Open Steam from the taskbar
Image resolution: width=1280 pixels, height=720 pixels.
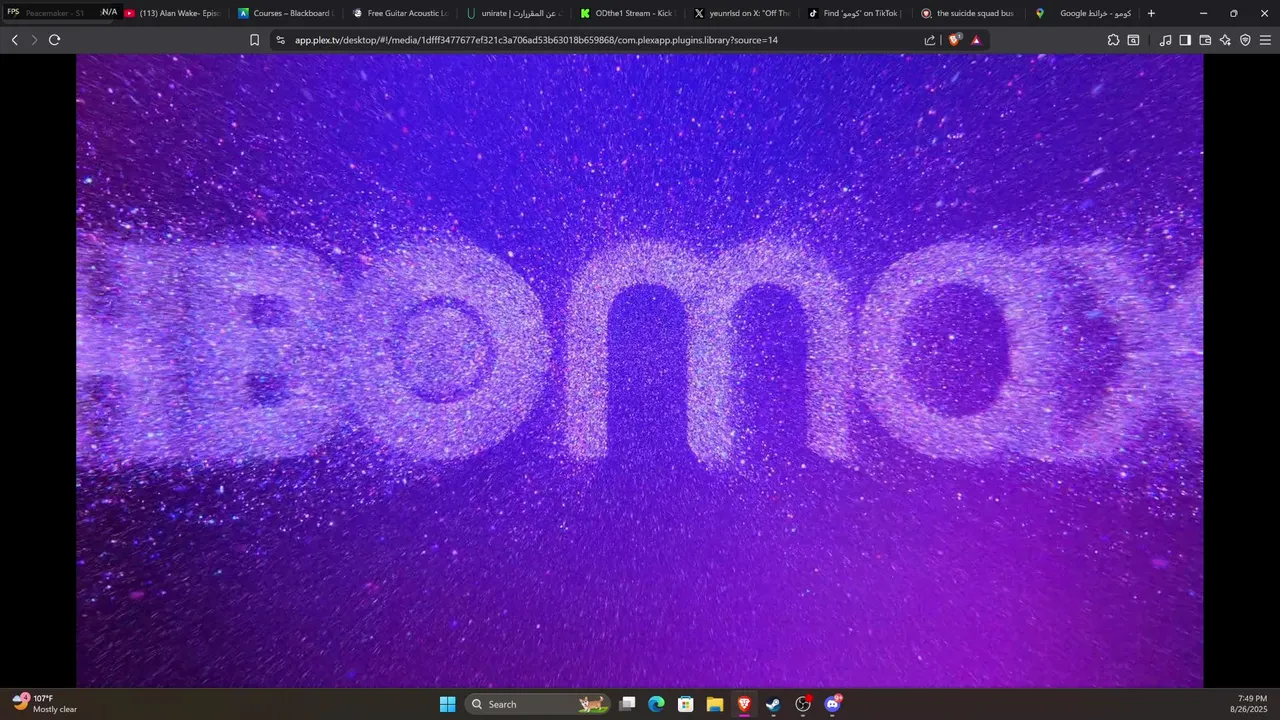click(x=773, y=704)
